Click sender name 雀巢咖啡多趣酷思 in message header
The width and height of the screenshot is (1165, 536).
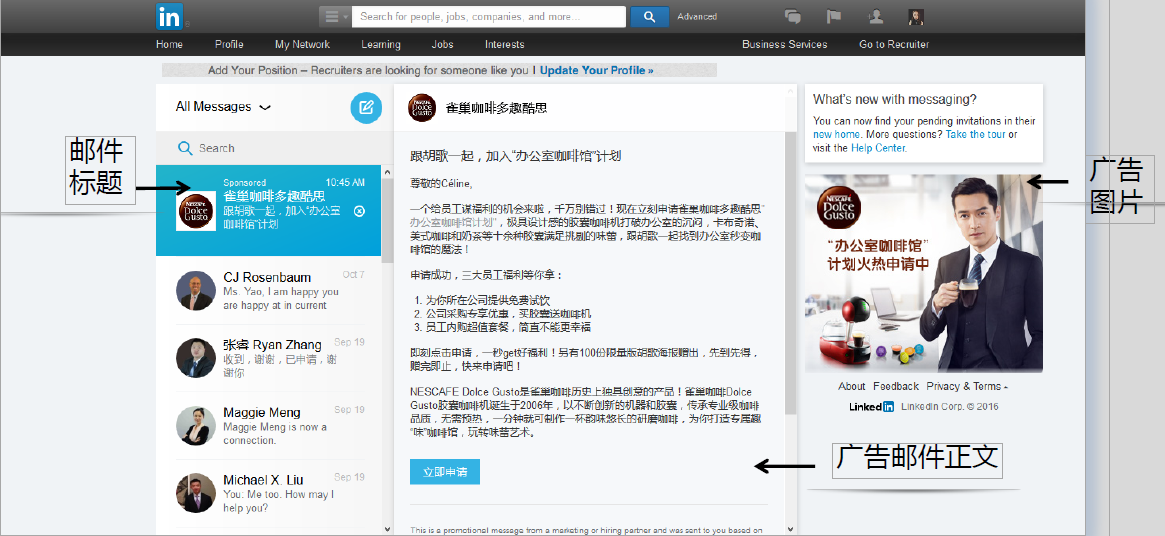(x=496, y=108)
